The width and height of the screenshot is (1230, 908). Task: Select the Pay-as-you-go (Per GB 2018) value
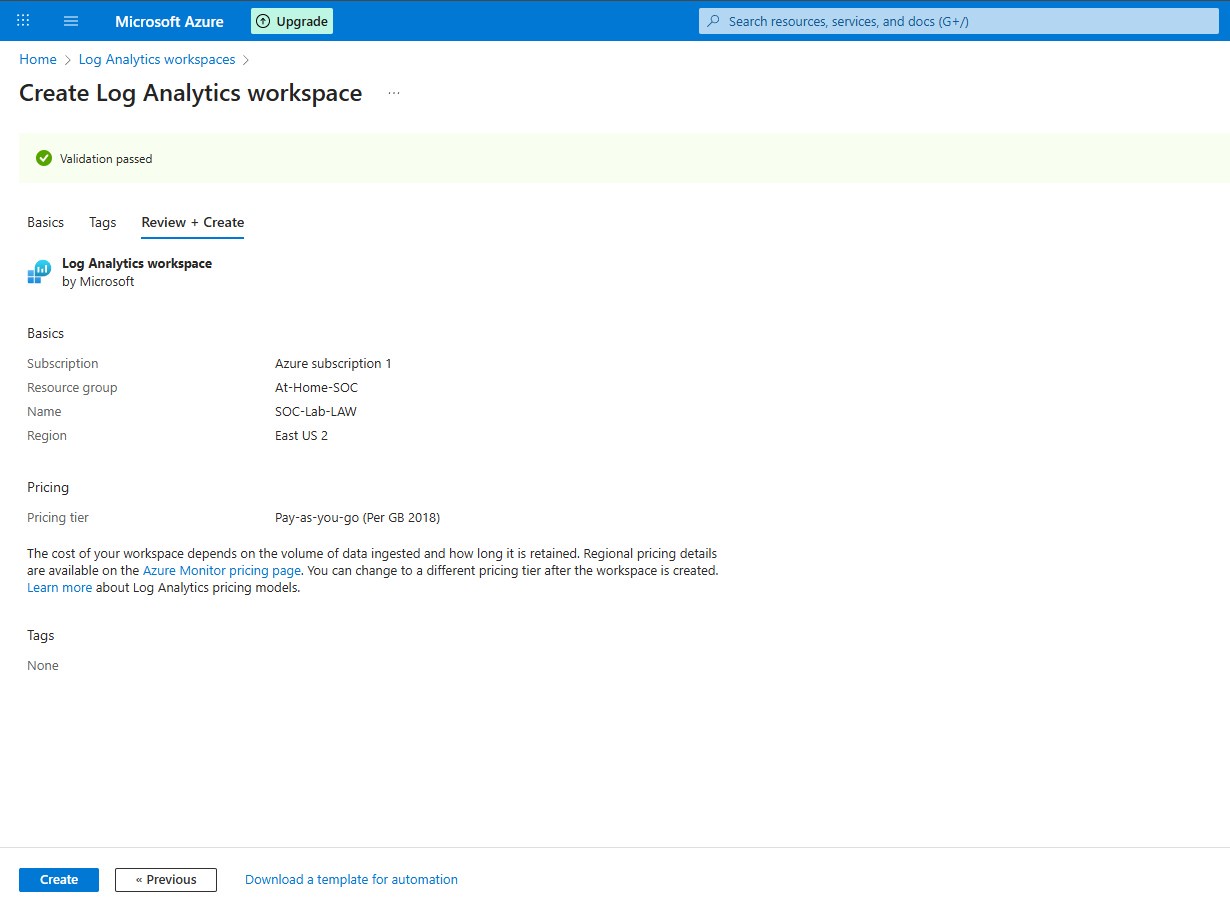point(357,517)
